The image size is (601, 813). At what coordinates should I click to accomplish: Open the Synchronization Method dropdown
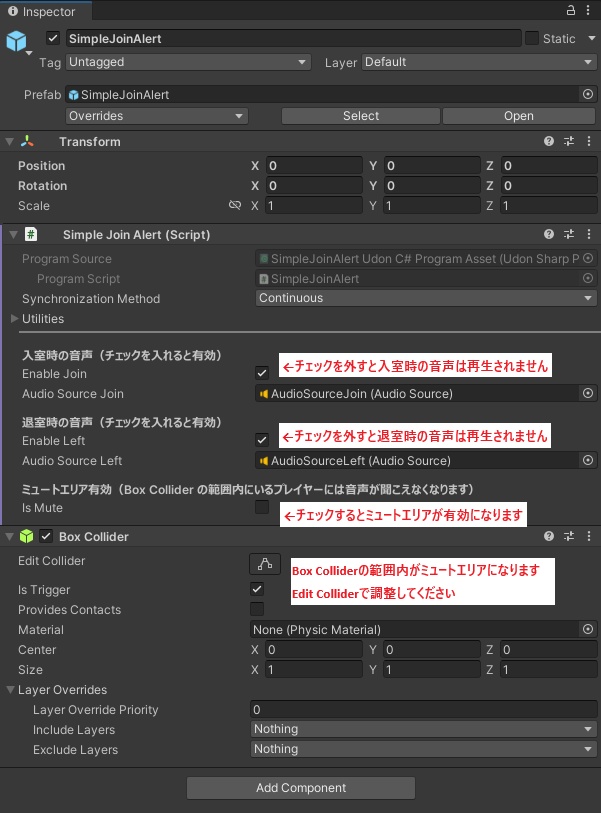point(426,298)
